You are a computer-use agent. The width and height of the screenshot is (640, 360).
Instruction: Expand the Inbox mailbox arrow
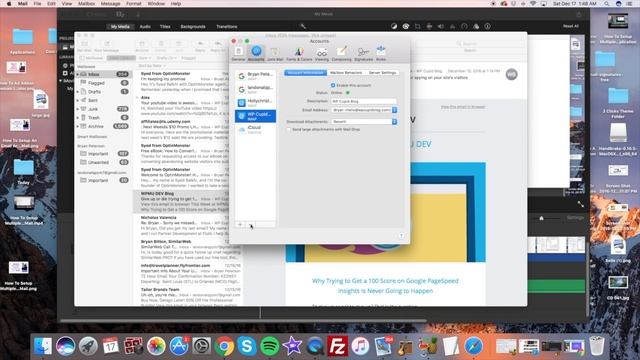tap(78, 74)
